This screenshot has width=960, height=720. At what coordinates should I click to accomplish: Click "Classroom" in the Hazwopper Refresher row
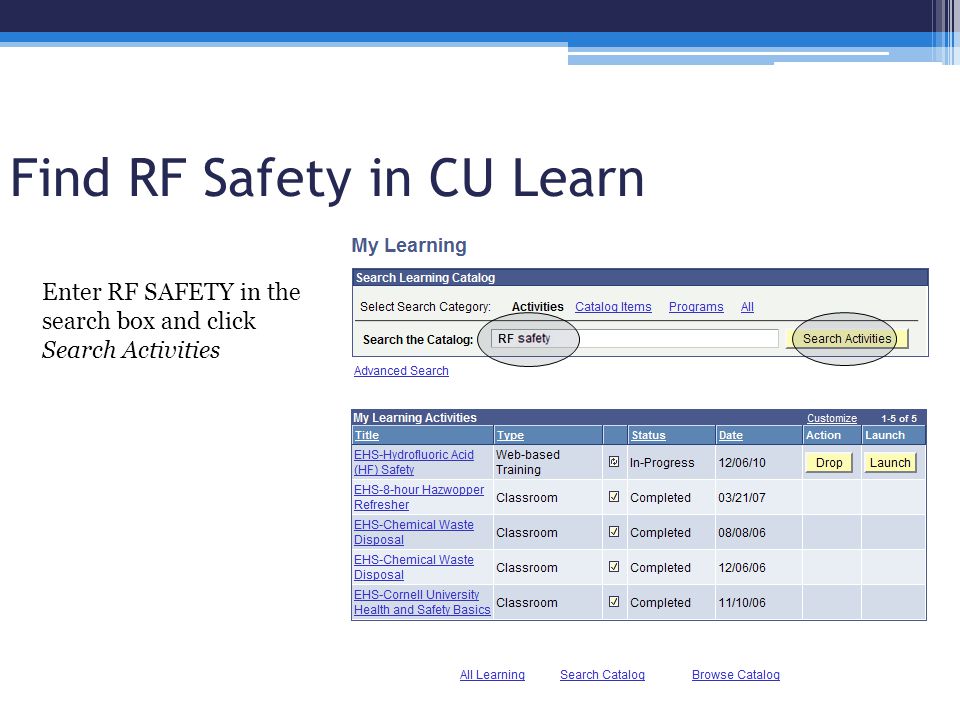click(x=527, y=498)
